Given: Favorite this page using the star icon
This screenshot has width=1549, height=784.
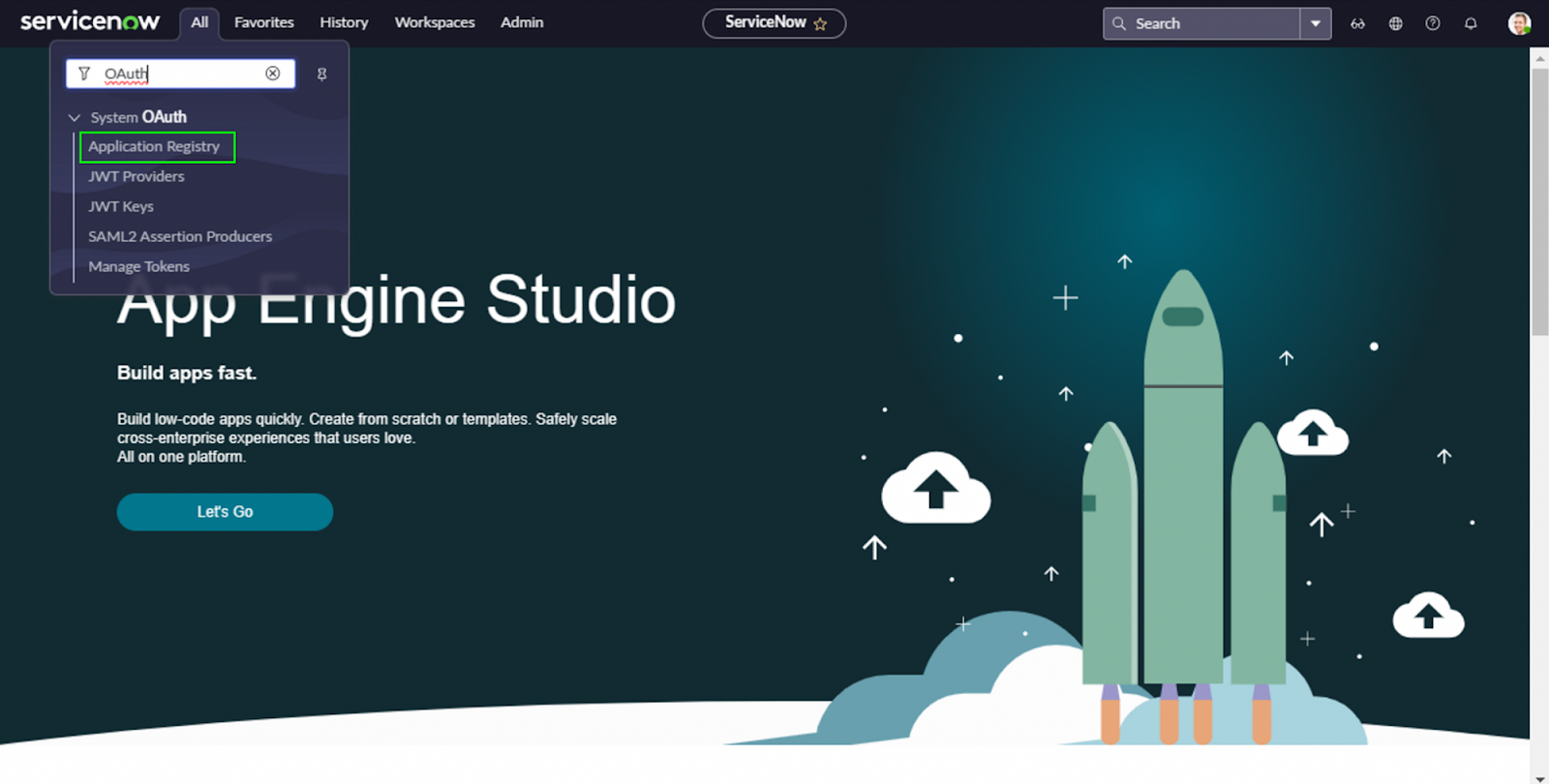Looking at the screenshot, I should tap(821, 24).
